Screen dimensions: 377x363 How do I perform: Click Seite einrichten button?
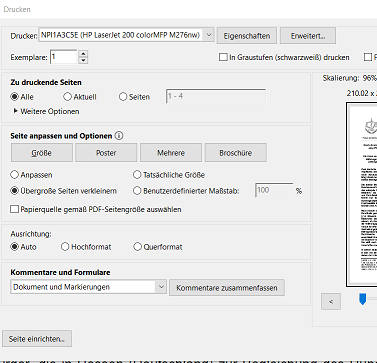coord(37,339)
